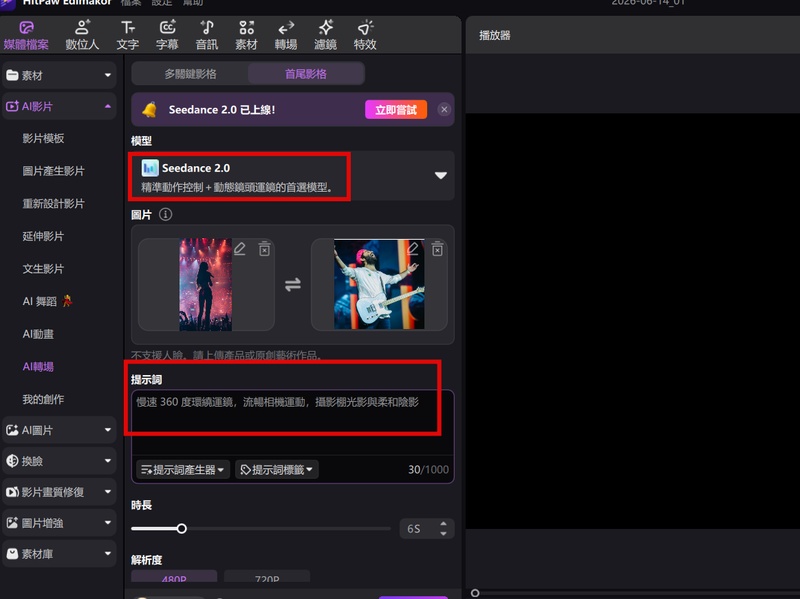The width and height of the screenshot is (800, 599).
Task: Click the 圖片 info icon
Action: point(165,214)
